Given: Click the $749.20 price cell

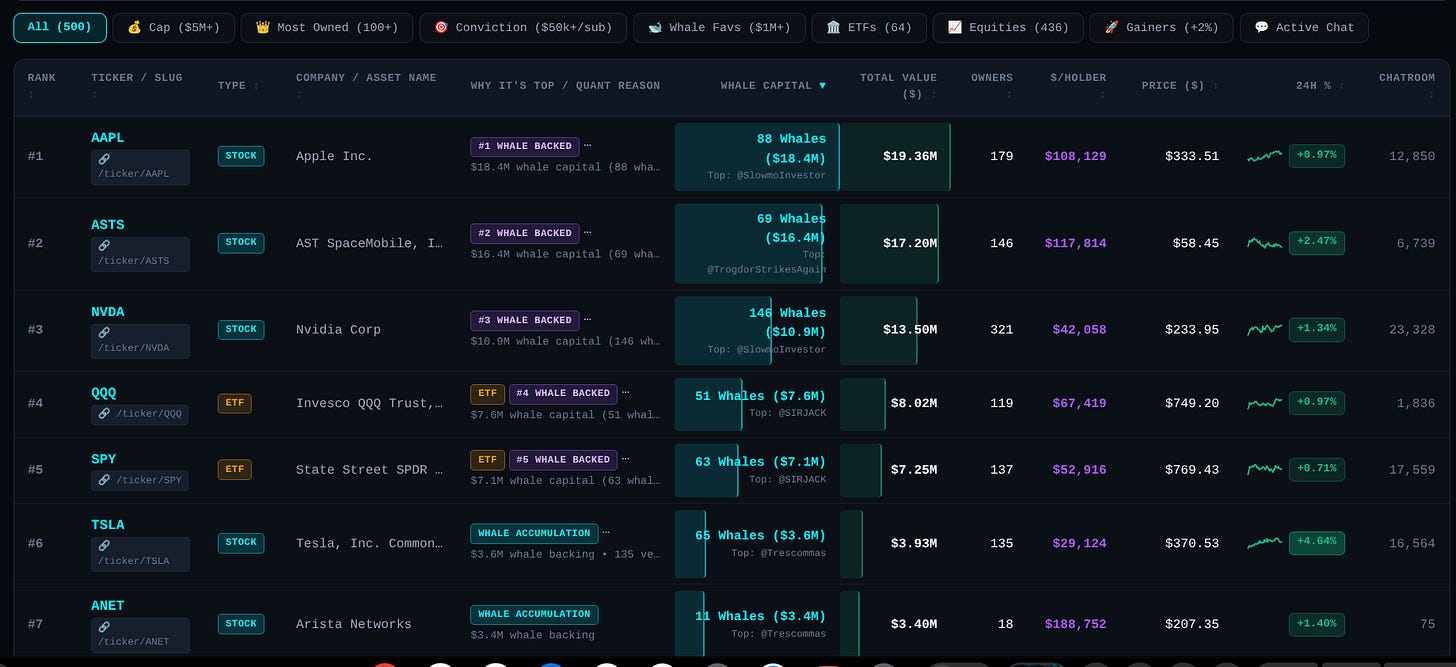Looking at the screenshot, I should click(1192, 404).
